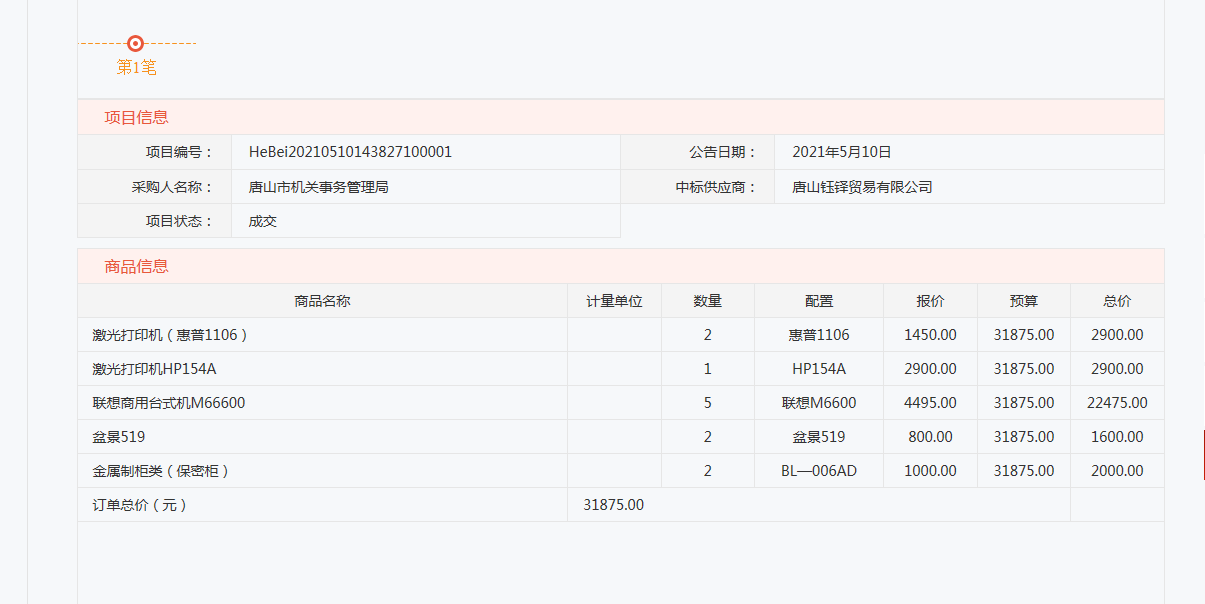Click the 项目编号 field label

[x=180, y=152]
